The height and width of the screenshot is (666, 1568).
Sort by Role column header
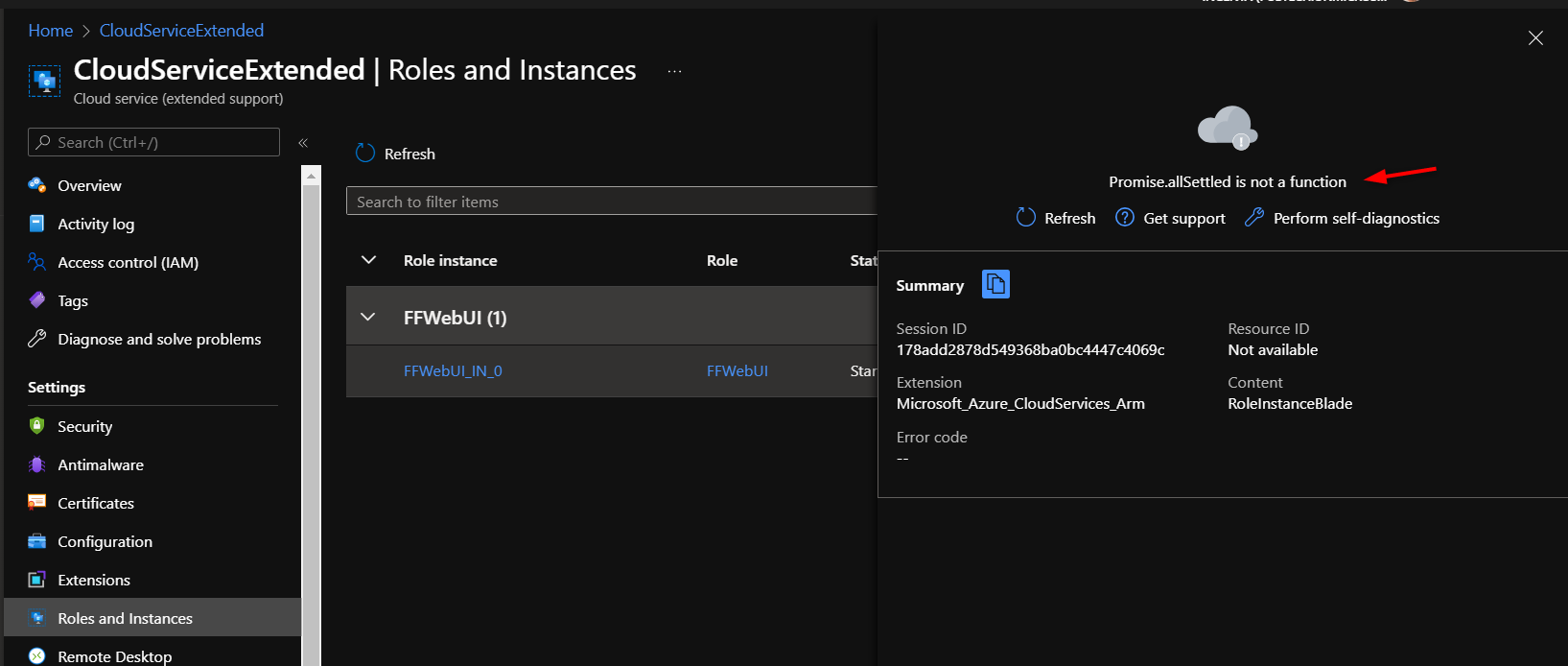722,260
